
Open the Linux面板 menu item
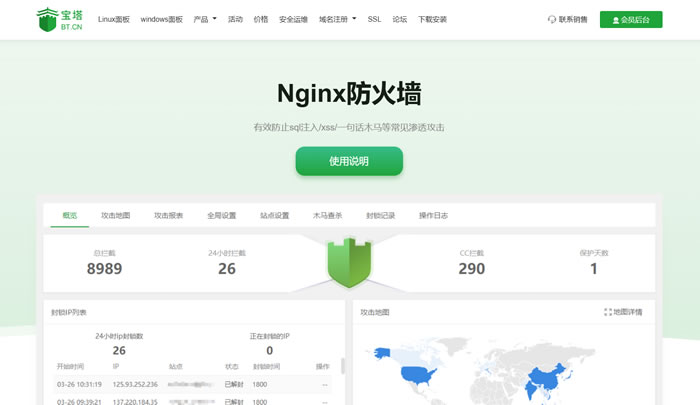click(115, 19)
